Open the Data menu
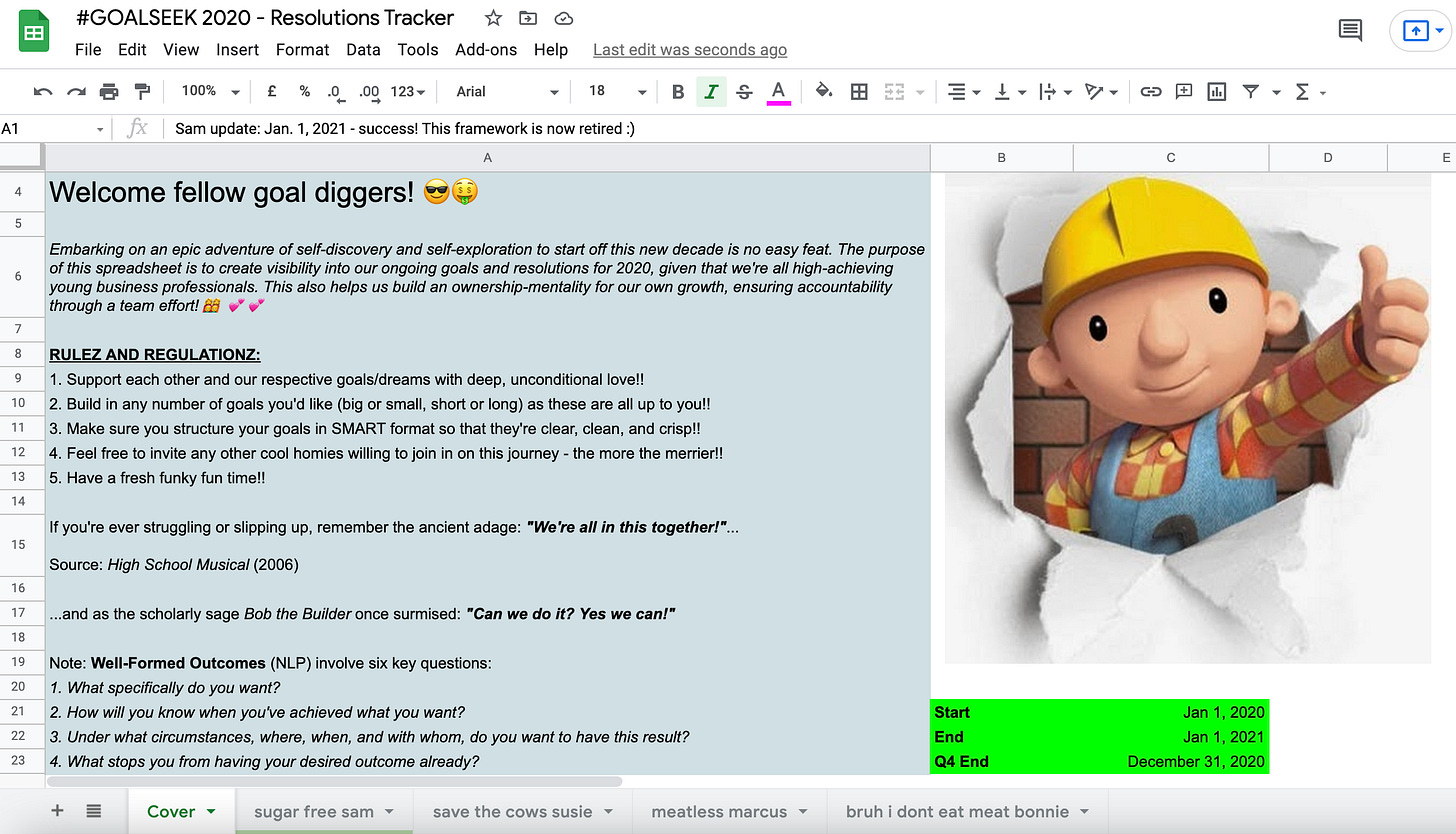The width and height of the screenshot is (1456, 834). coord(363,50)
